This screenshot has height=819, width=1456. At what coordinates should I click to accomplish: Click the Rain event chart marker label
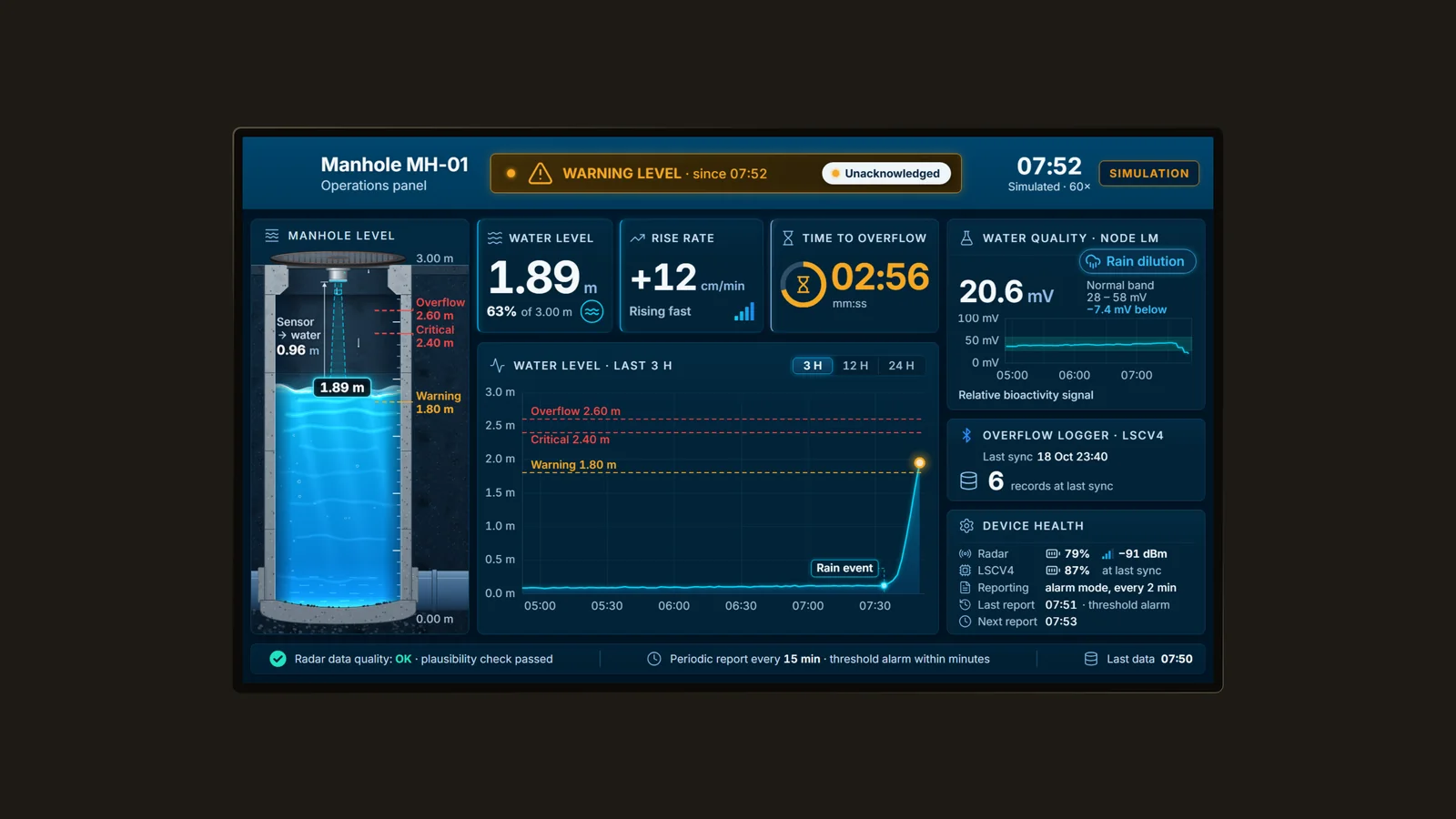pos(844,568)
